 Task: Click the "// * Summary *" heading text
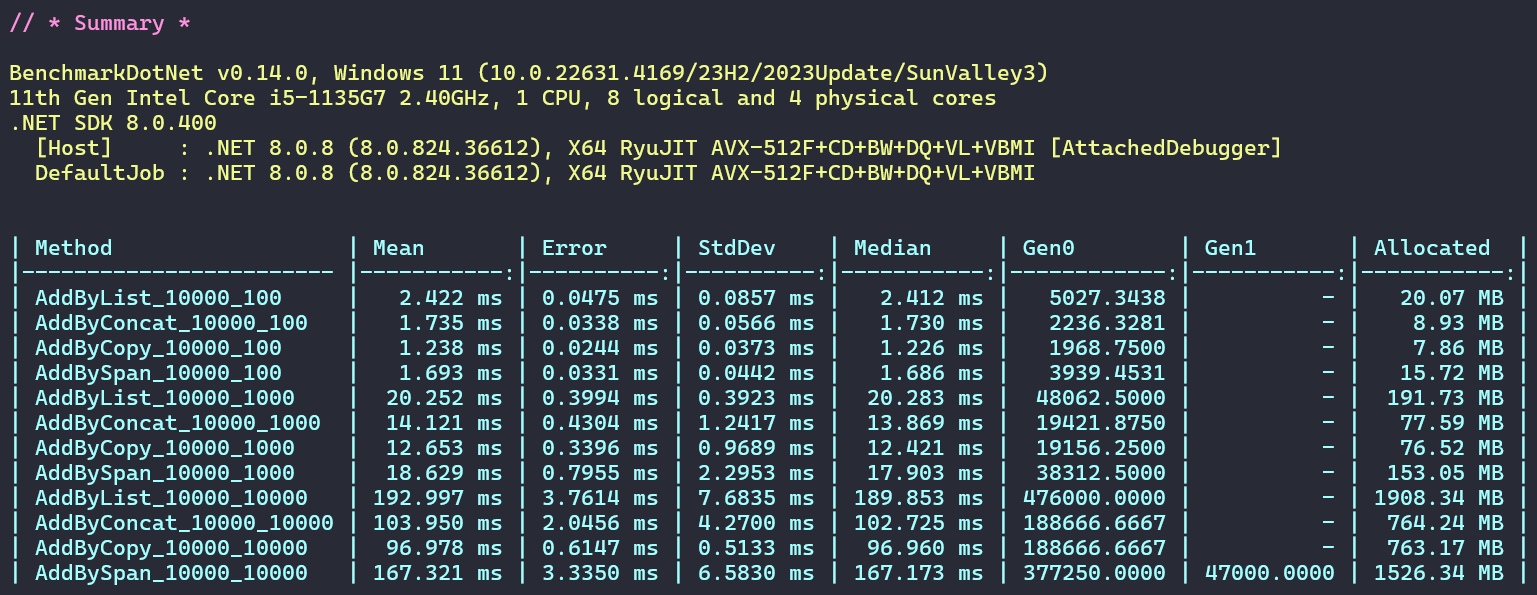(x=100, y=23)
